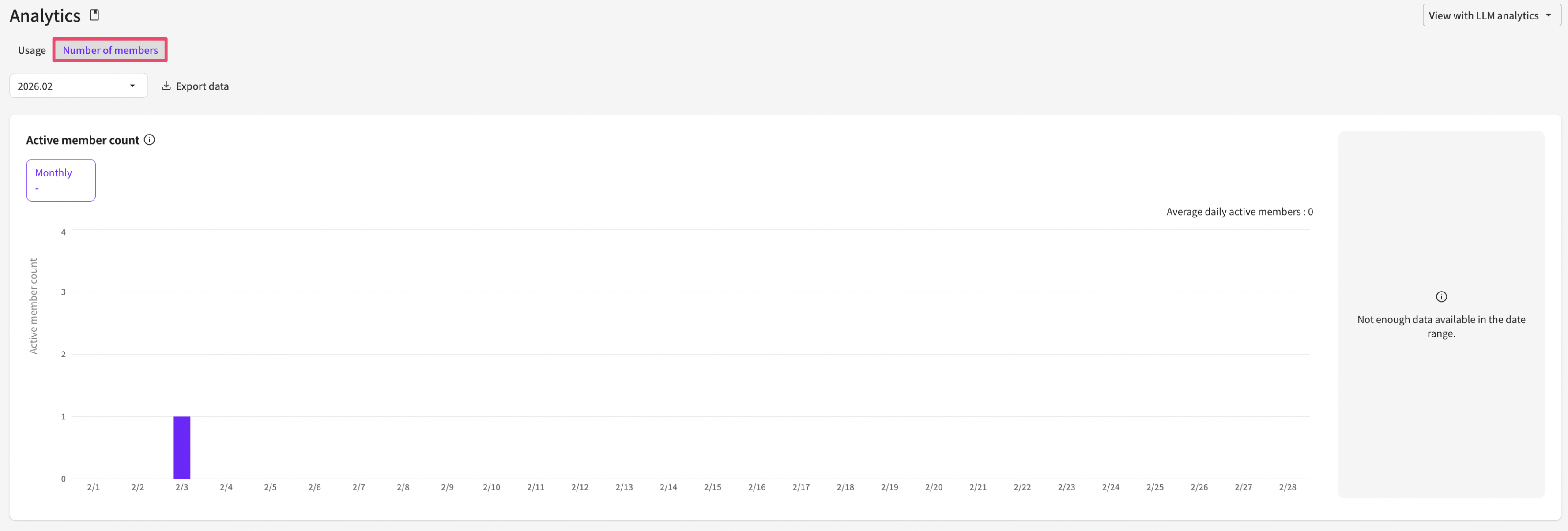Click the info icon above Not enough data message

tap(1441, 297)
